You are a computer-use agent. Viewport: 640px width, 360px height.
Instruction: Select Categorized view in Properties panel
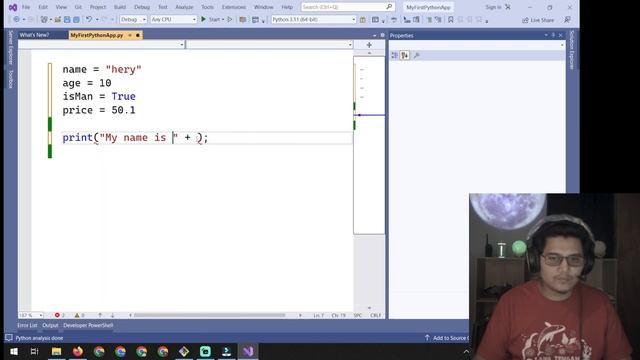(394, 55)
